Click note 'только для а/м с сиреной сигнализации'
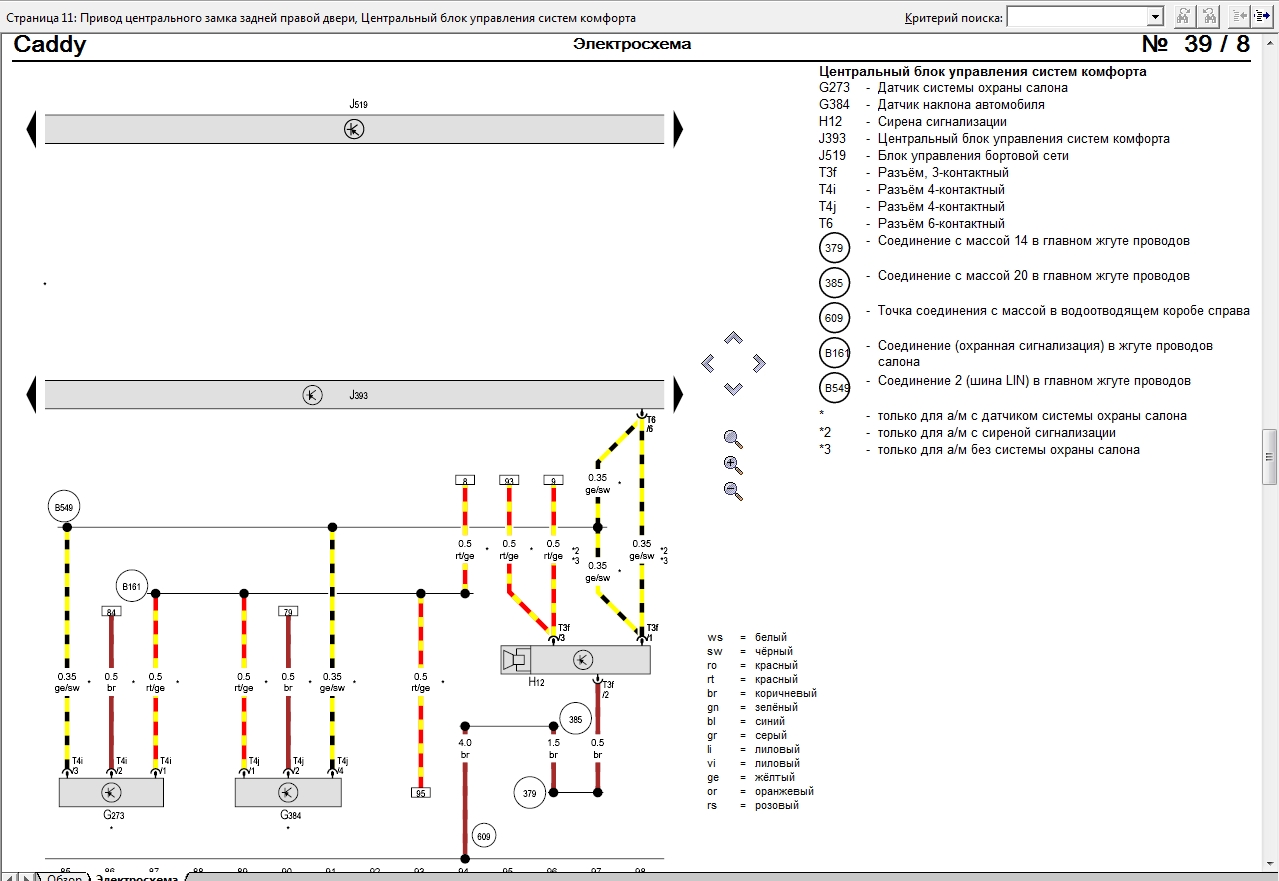Image resolution: width=1279 pixels, height=881 pixels. [997, 433]
